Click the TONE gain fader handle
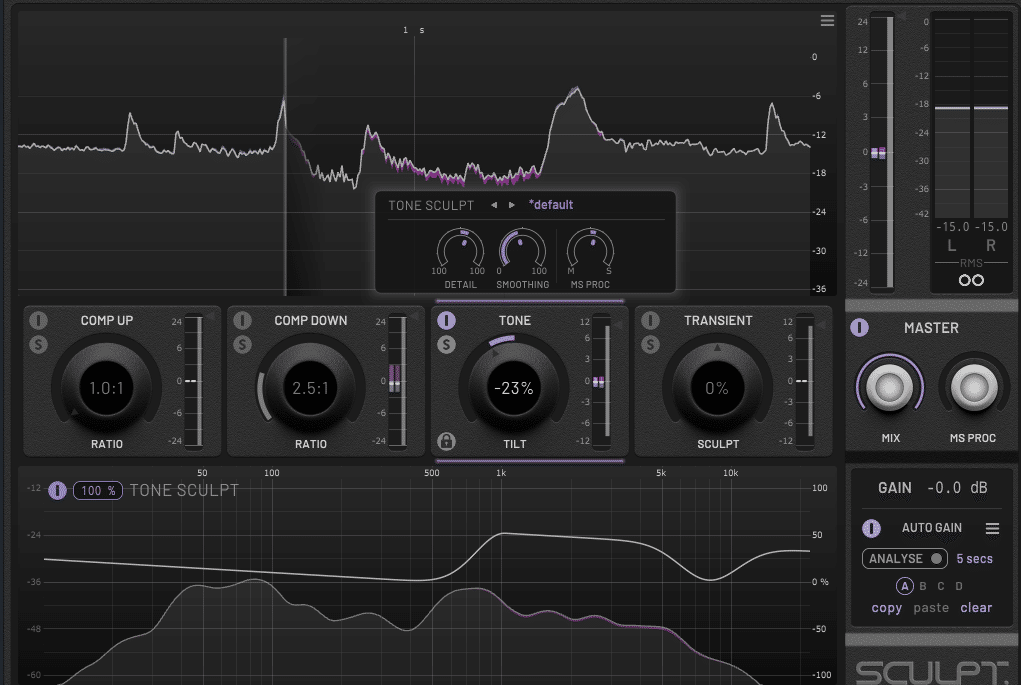This screenshot has height=685, width=1021. (598, 382)
